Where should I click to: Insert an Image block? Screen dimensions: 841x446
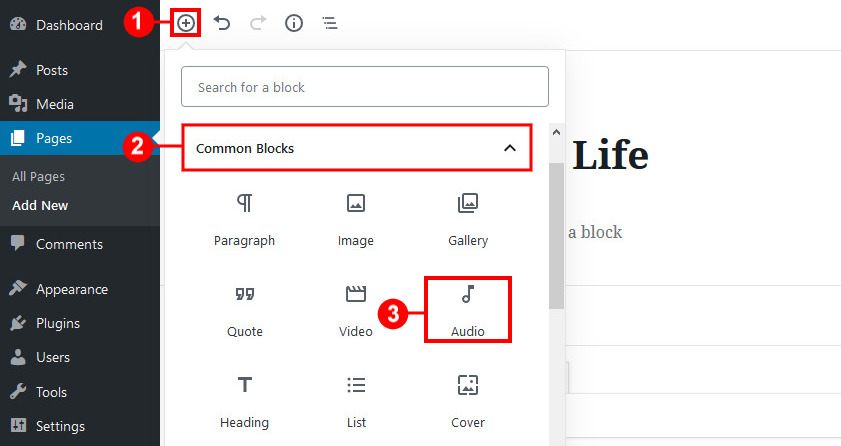click(x=356, y=220)
